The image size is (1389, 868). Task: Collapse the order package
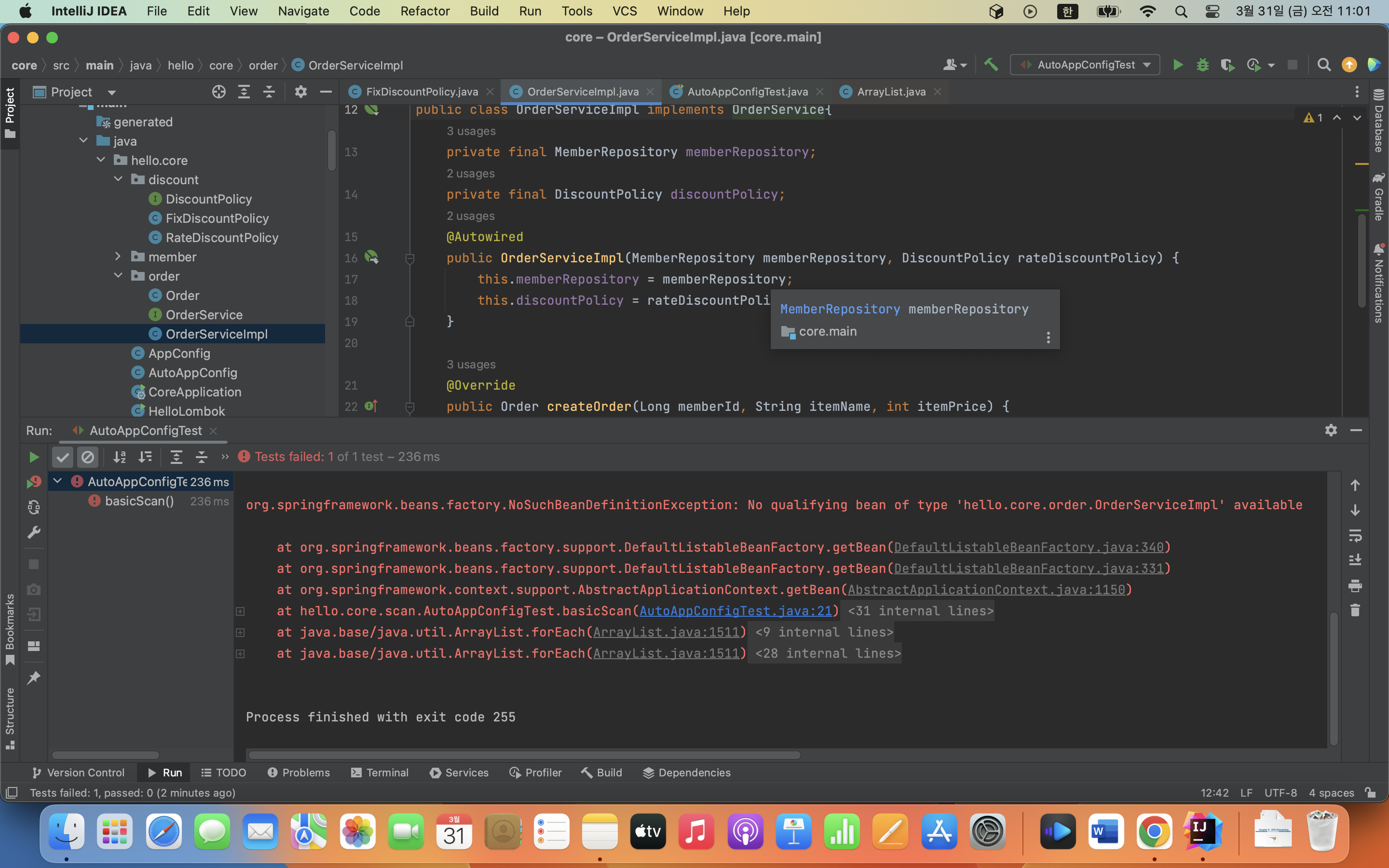click(x=118, y=275)
